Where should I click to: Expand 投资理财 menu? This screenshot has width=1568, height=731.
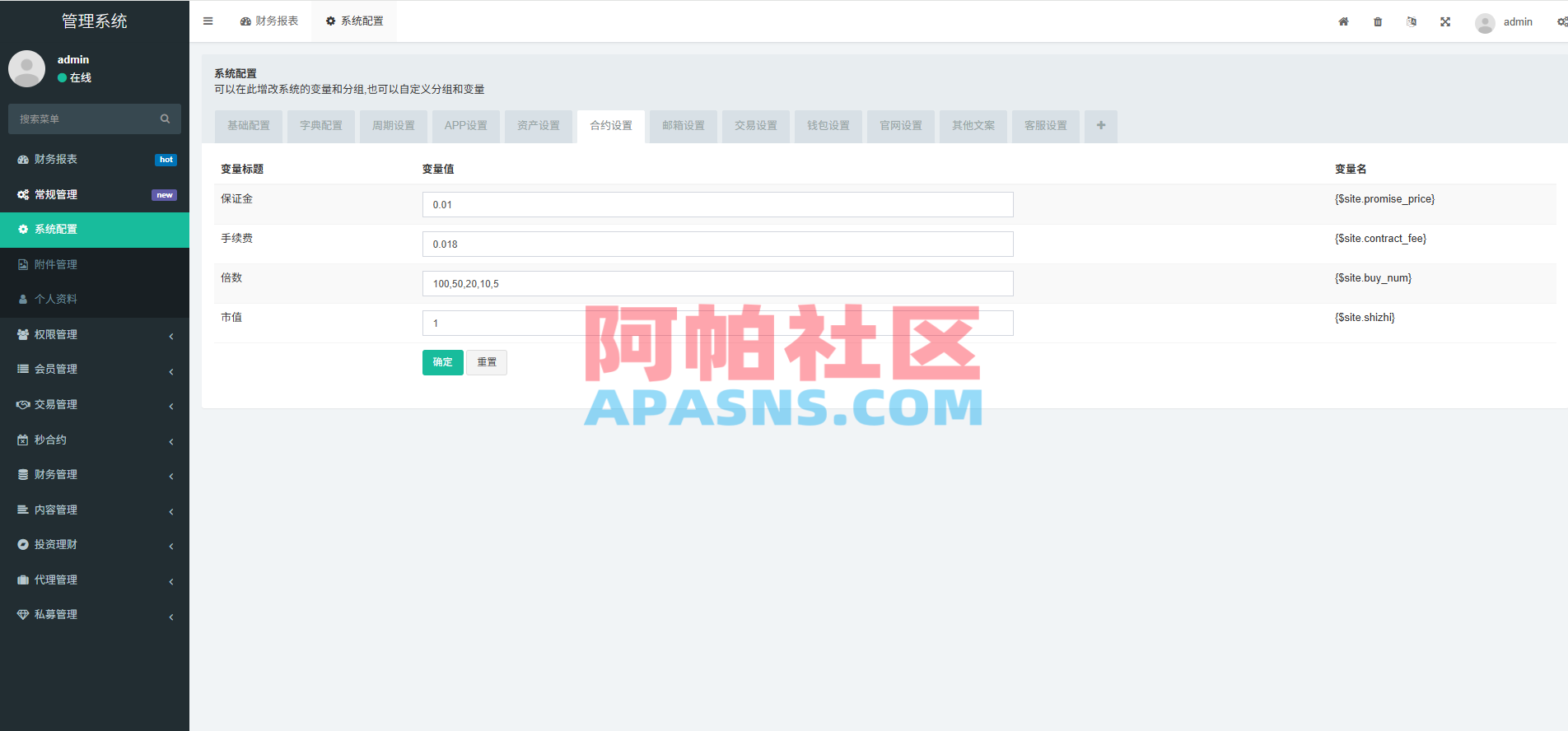coord(95,544)
